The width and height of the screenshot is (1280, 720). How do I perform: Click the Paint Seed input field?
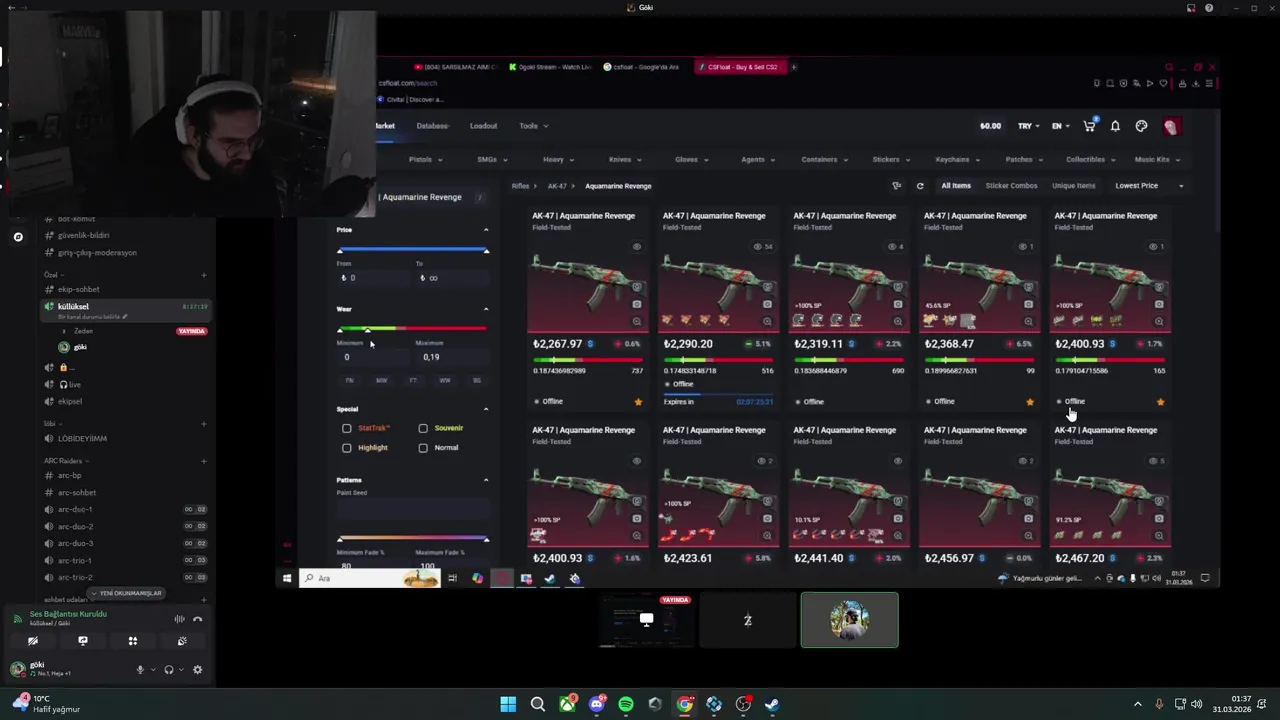point(413,511)
